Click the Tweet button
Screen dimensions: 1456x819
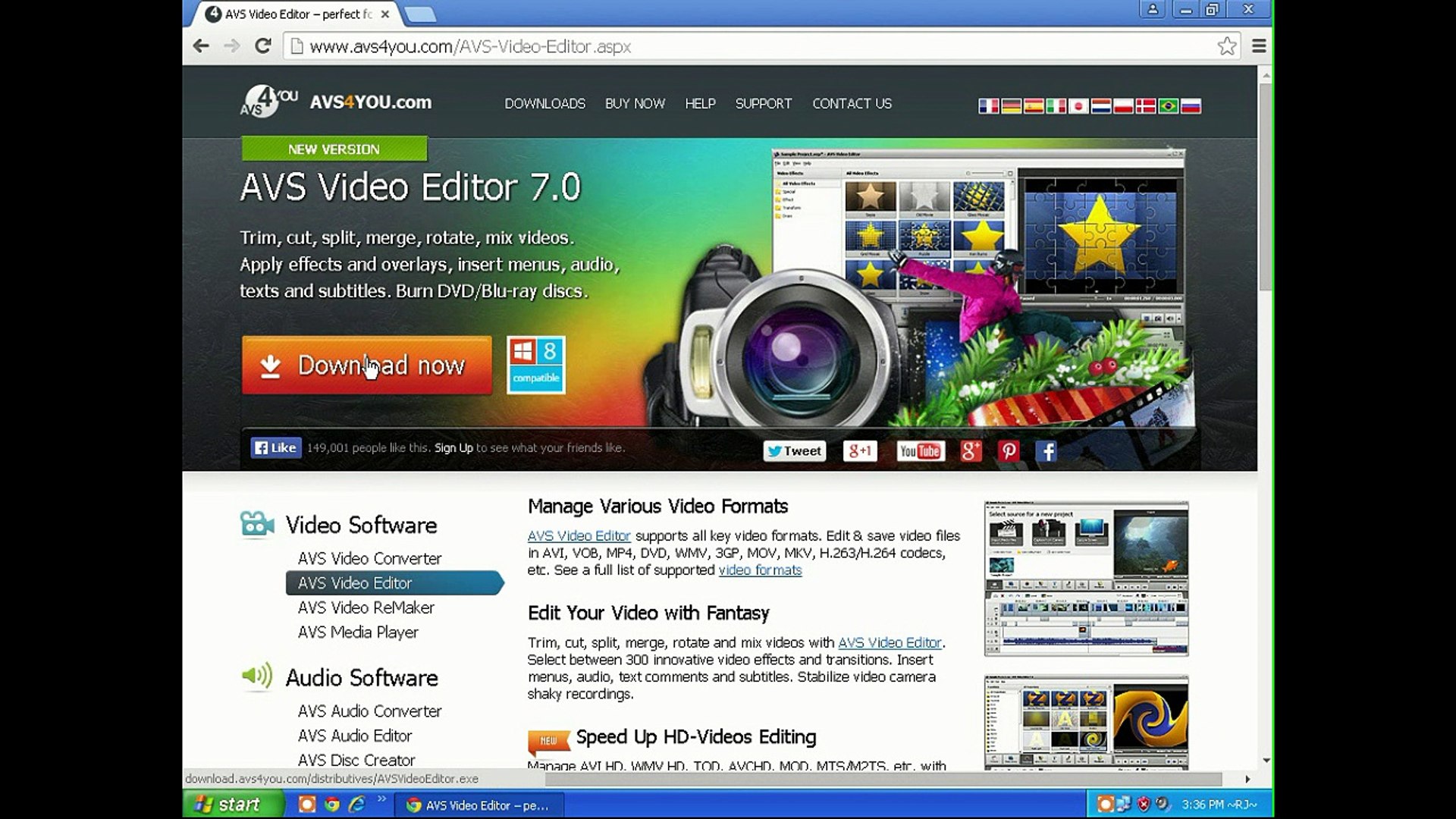tap(793, 450)
